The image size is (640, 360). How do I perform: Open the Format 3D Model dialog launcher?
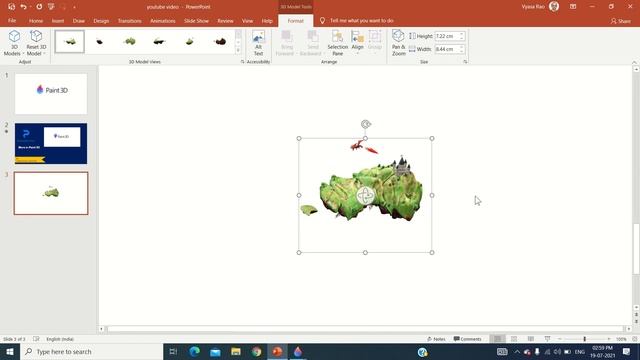click(242, 62)
